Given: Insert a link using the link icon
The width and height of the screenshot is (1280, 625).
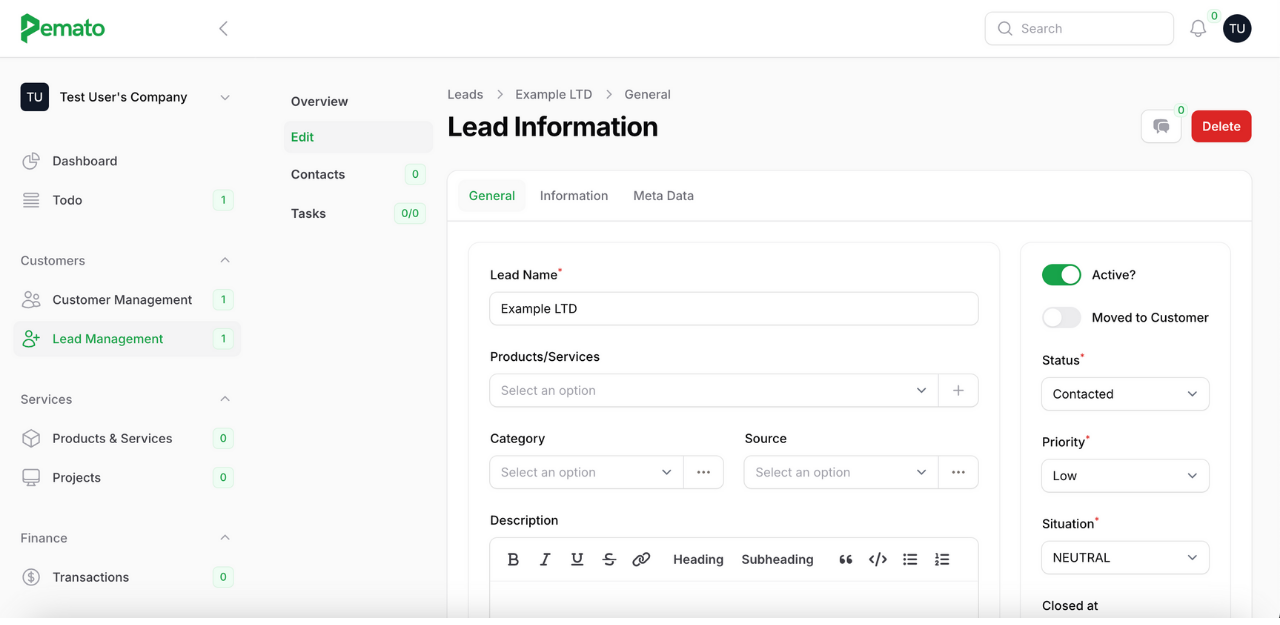Looking at the screenshot, I should click(641, 559).
